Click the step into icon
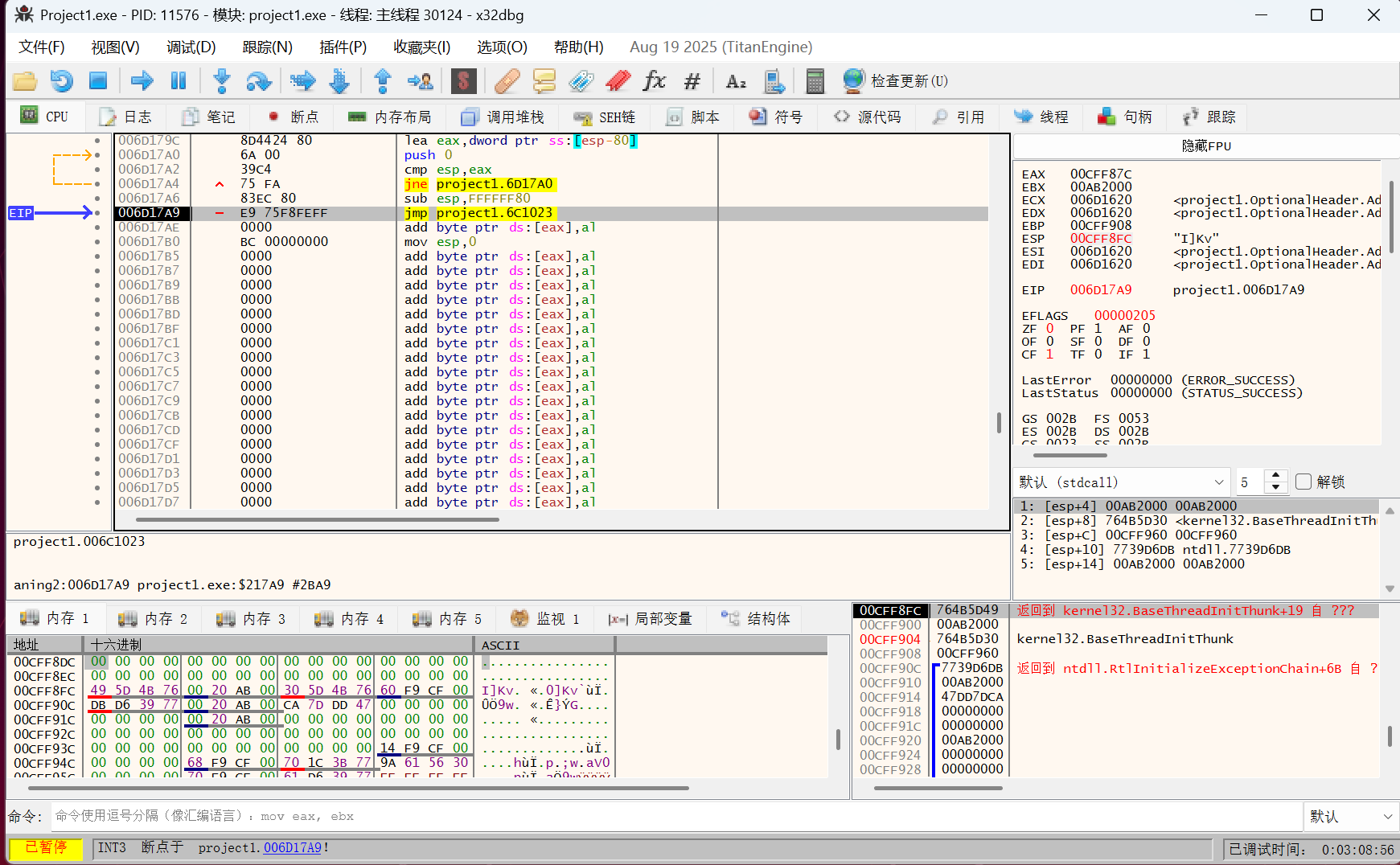This screenshot has width=1400, height=865. point(221,81)
